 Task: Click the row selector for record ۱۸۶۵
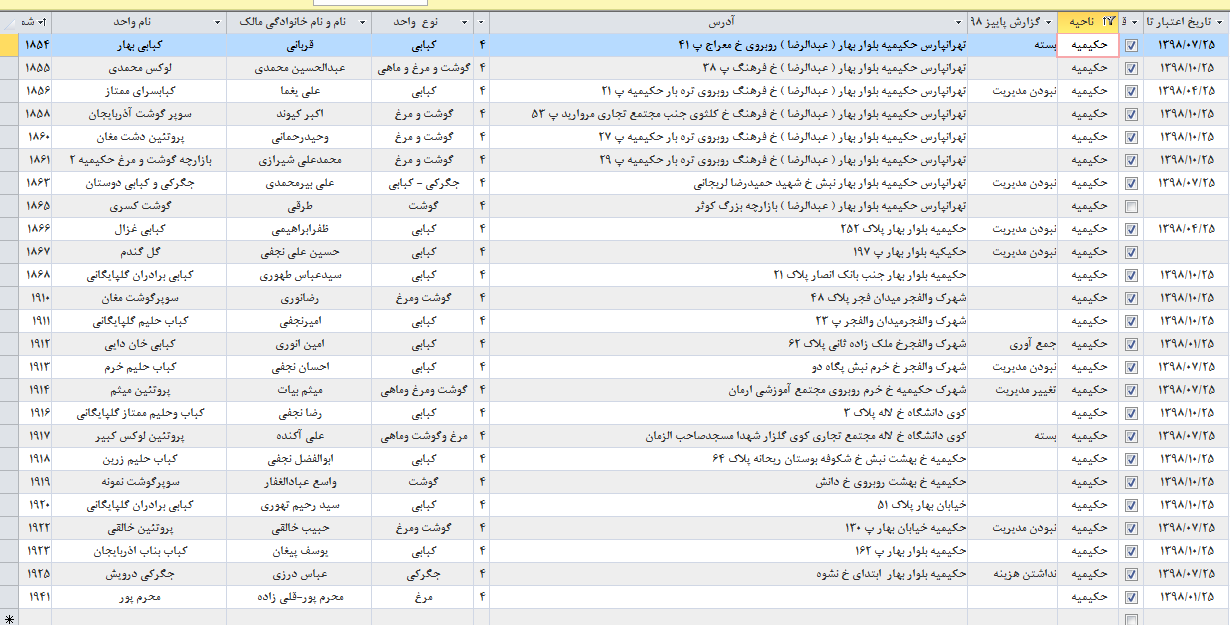(x=9, y=206)
